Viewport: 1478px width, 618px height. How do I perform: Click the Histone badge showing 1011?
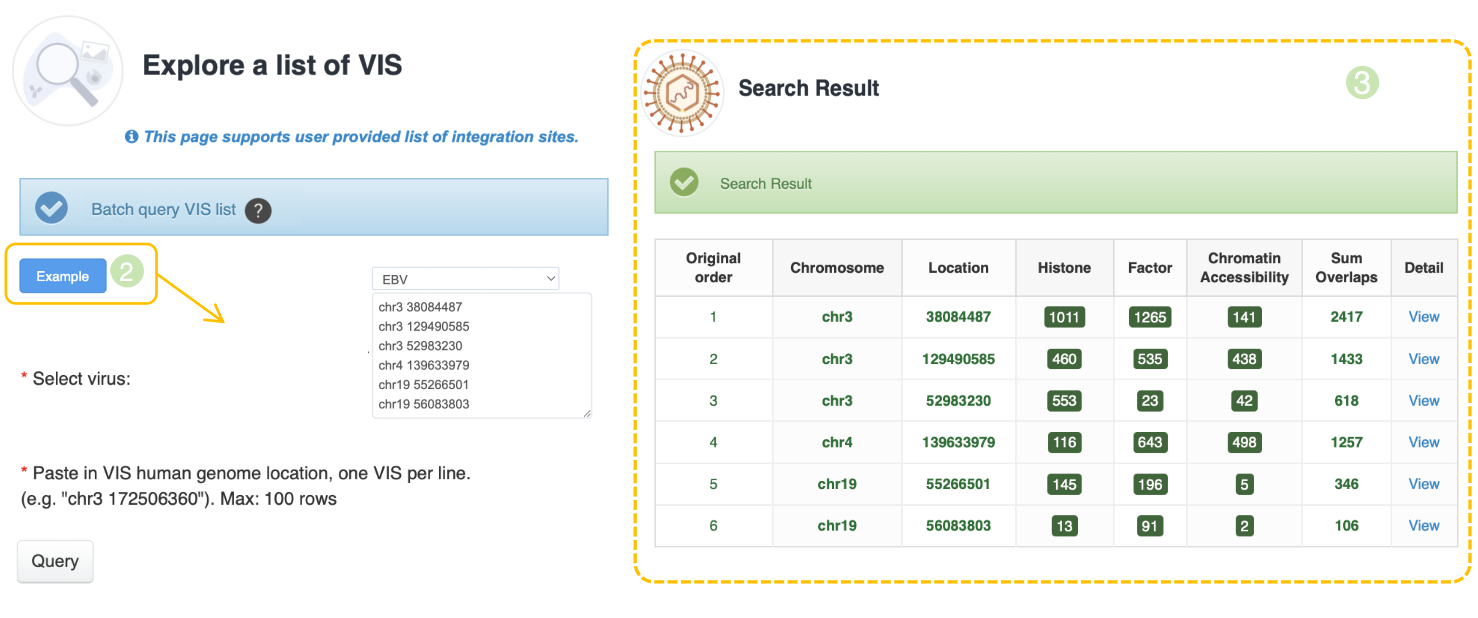coord(1064,317)
